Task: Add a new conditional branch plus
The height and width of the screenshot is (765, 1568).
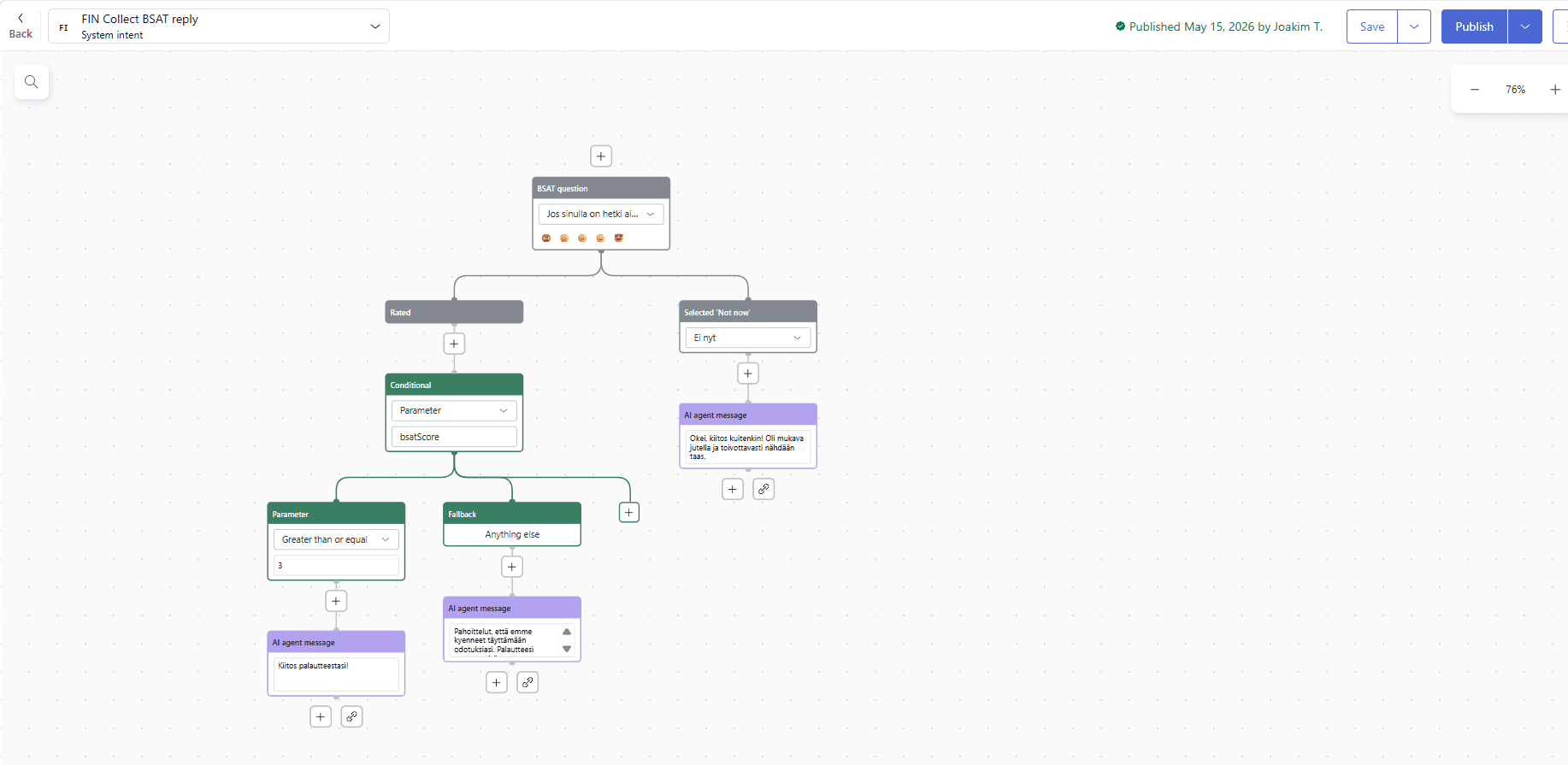Action: 629,513
